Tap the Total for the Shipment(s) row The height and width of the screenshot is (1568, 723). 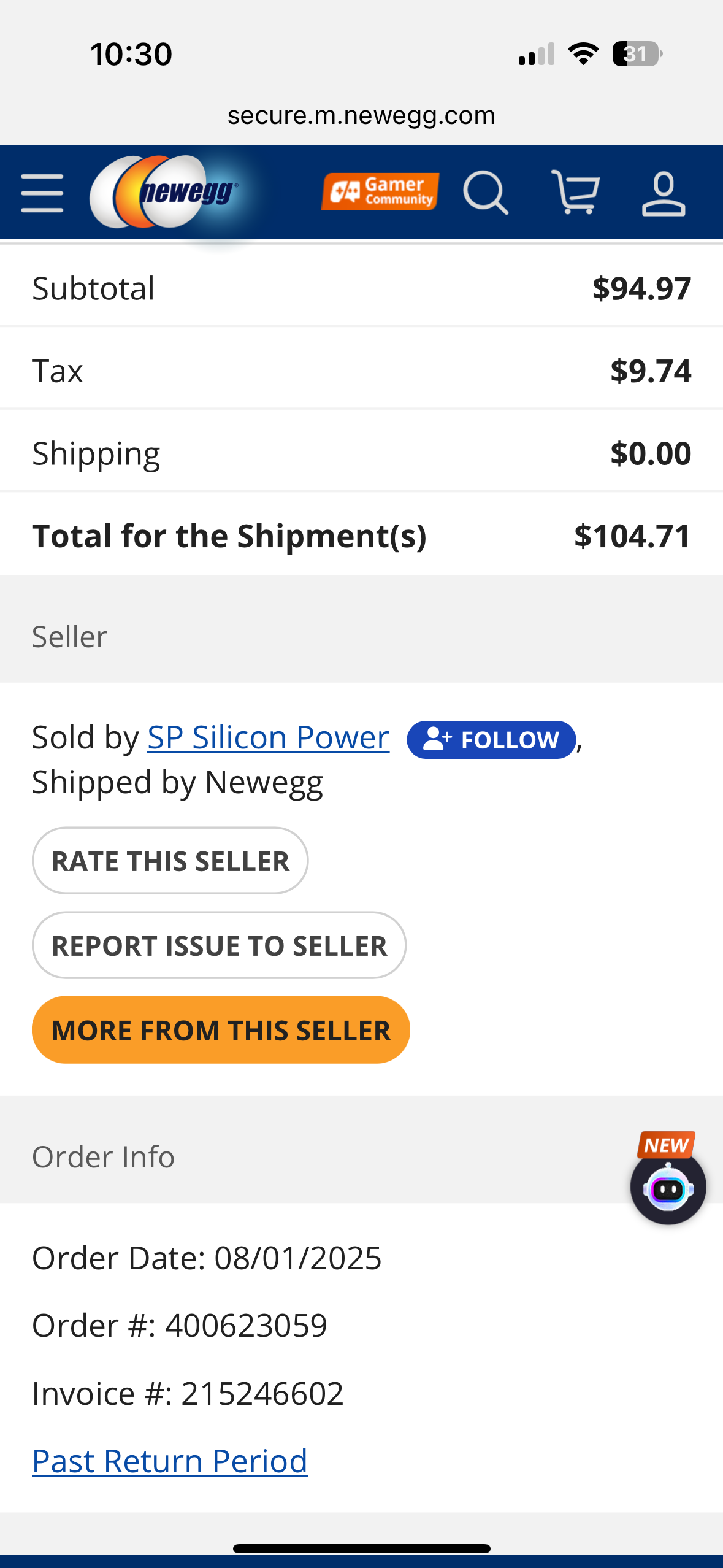pos(361,536)
